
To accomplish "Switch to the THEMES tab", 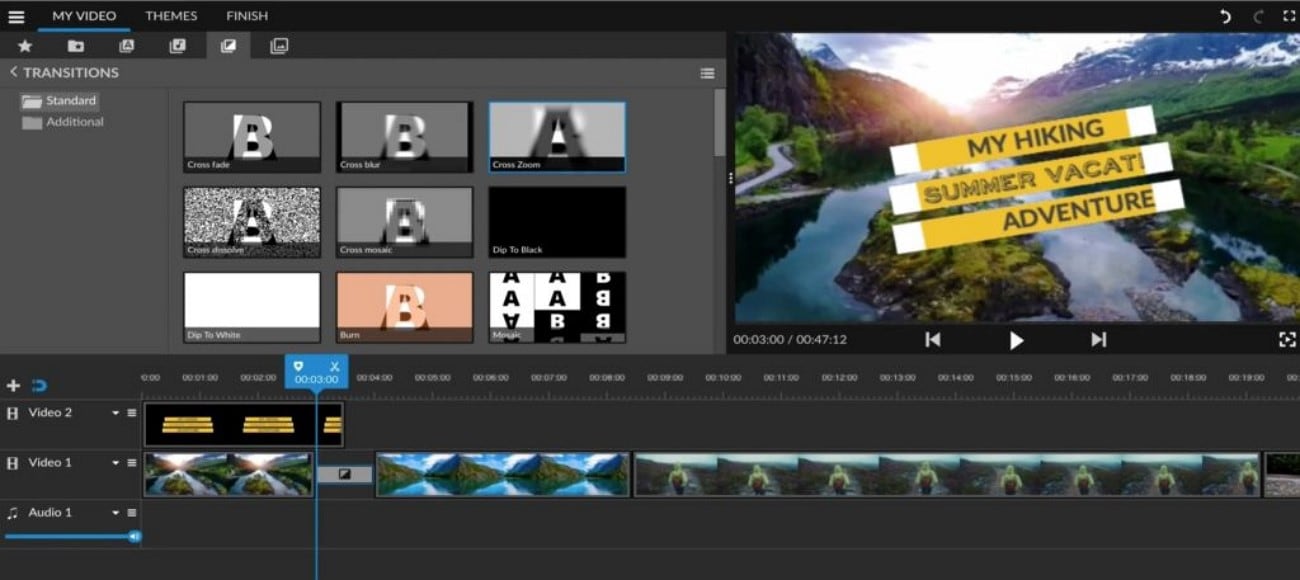I will click(171, 16).
